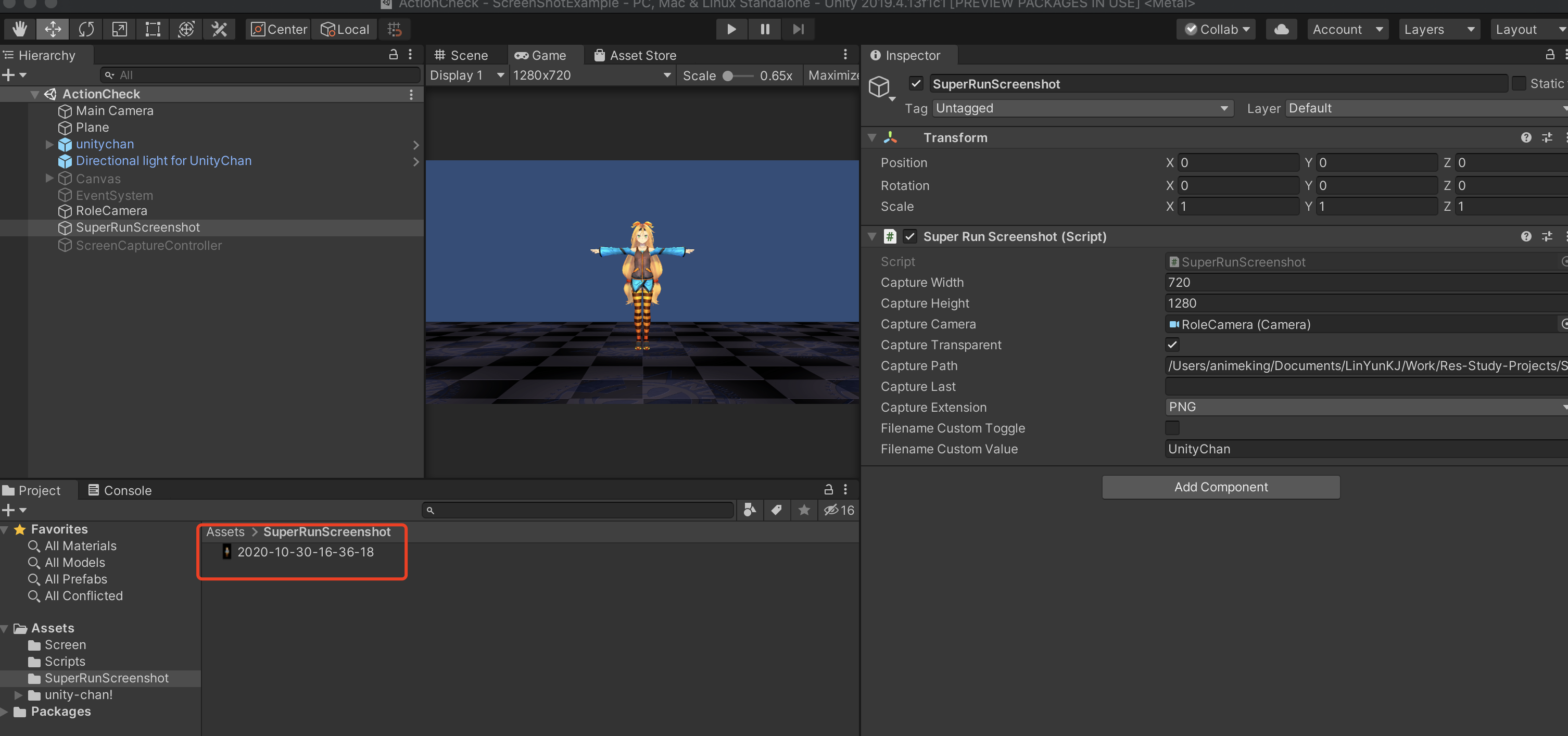Toggle the Capture Transparent checkbox

[x=1172, y=345]
